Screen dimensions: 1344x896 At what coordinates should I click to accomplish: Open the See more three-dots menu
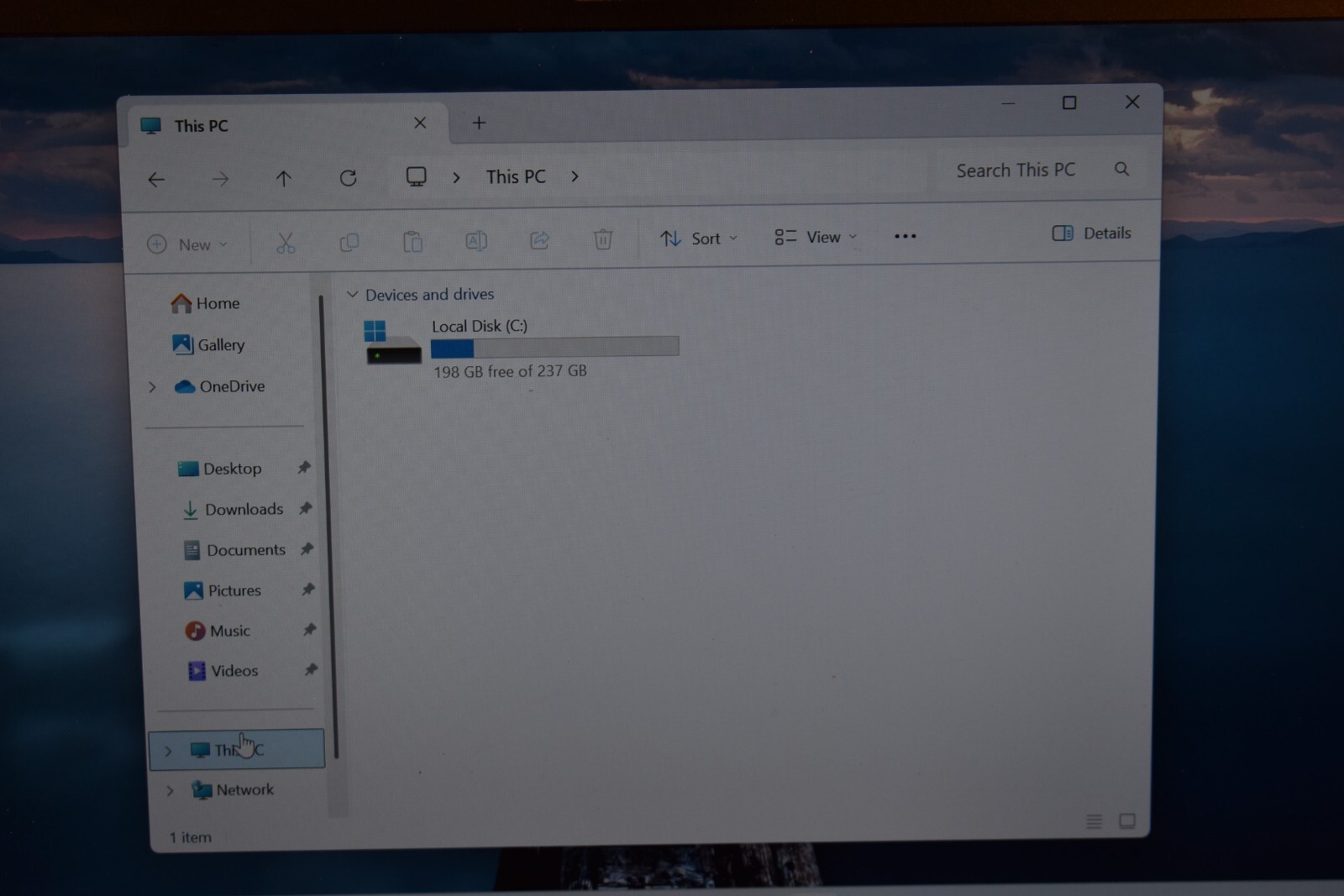(906, 236)
